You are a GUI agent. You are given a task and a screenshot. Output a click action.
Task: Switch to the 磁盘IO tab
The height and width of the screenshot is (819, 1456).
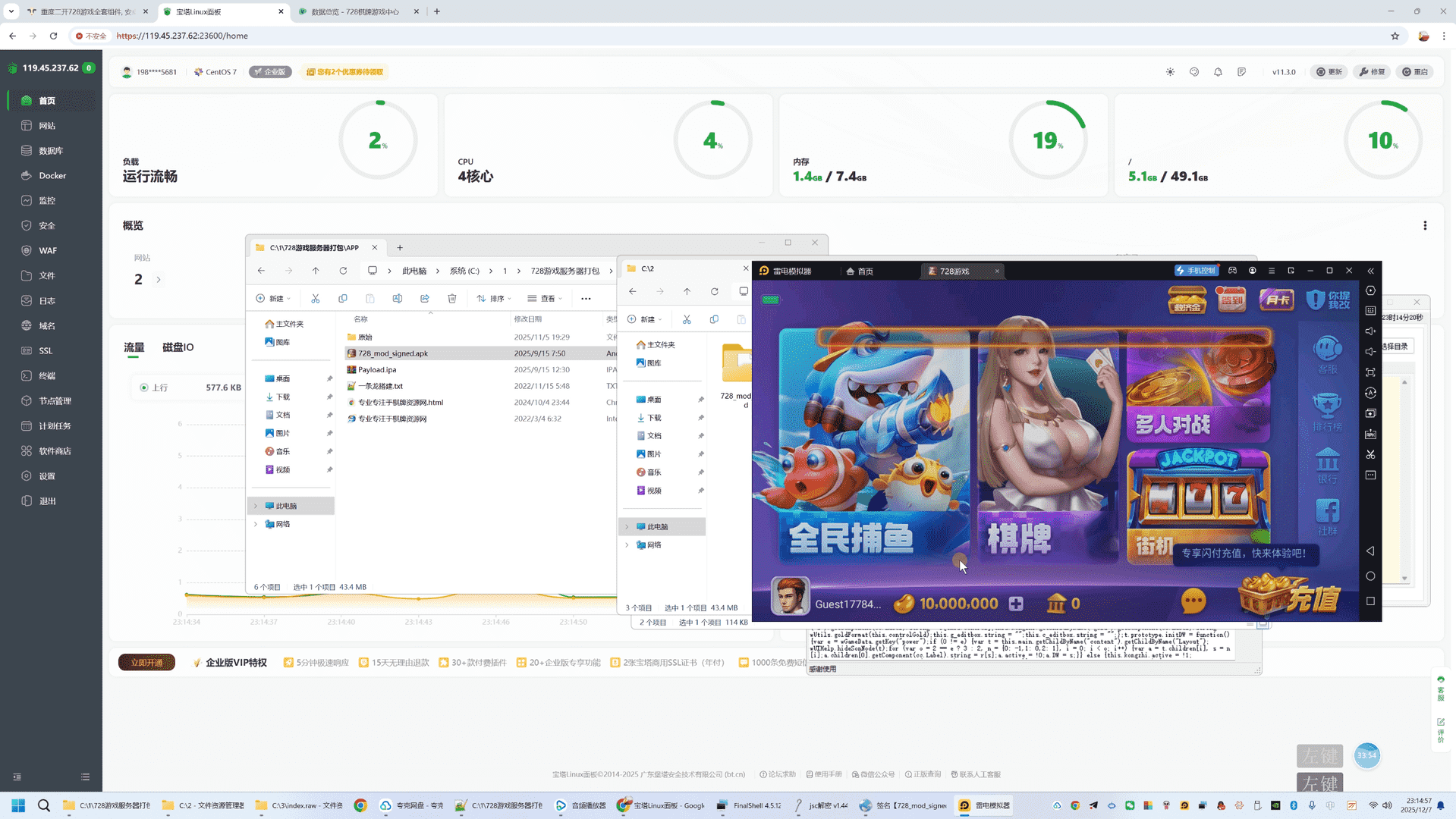click(178, 347)
